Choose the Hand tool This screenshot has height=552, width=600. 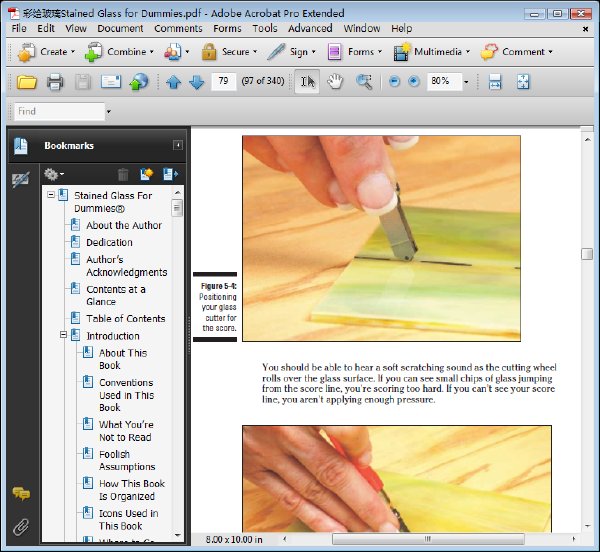point(335,81)
